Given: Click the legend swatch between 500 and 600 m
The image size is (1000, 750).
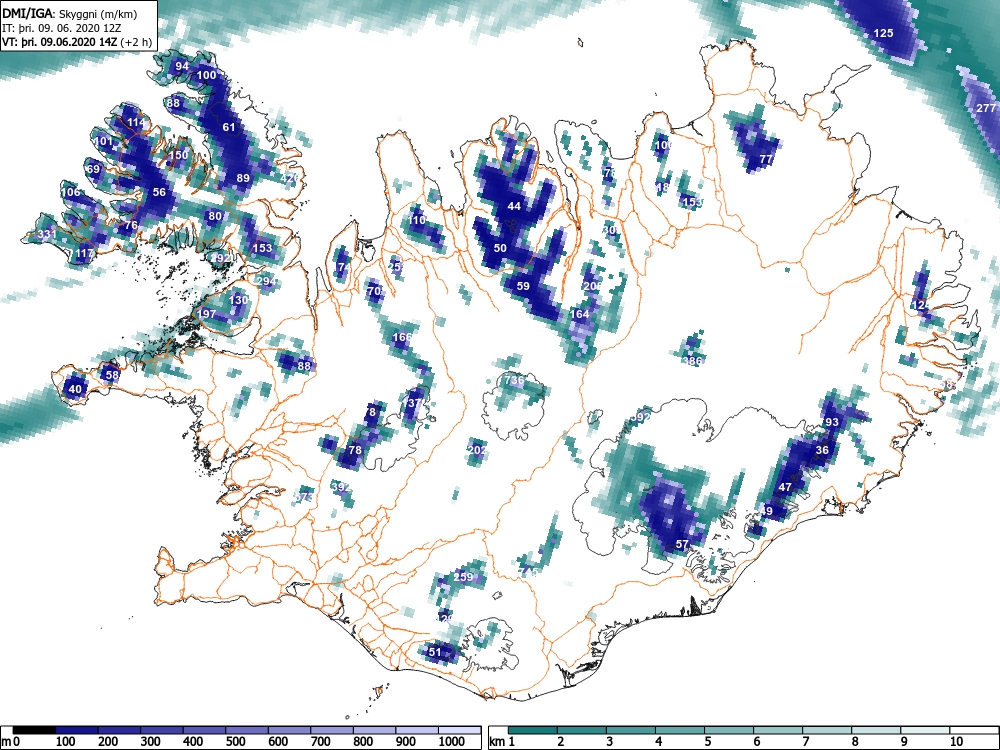Looking at the screenshot, I should click(247, 730).
